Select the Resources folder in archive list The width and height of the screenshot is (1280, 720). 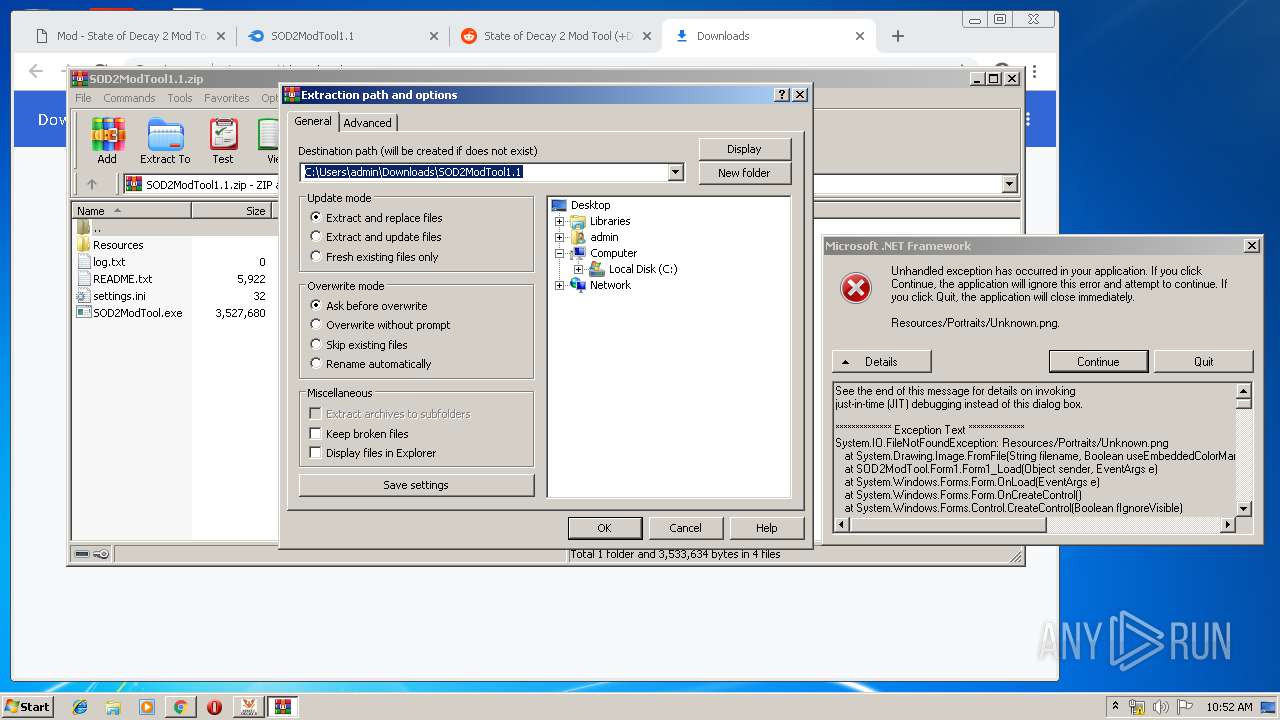point(118,245)
